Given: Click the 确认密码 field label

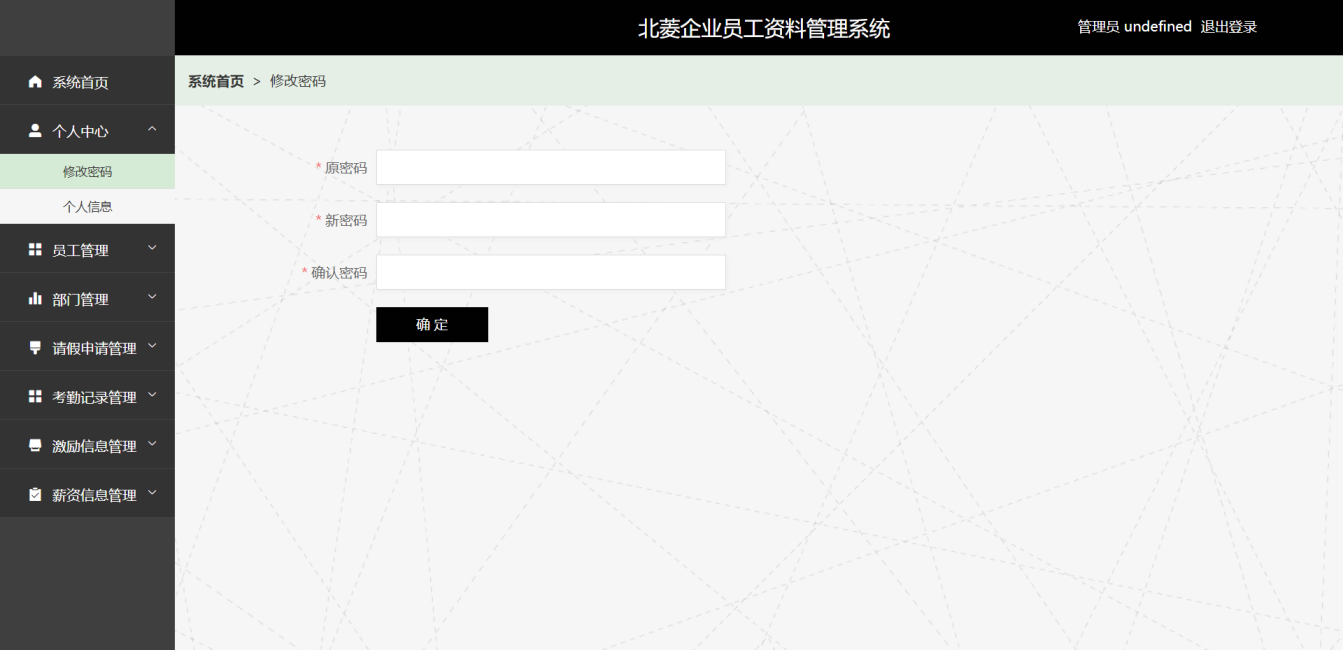Looking at the screenshot, I should (339, 273).
